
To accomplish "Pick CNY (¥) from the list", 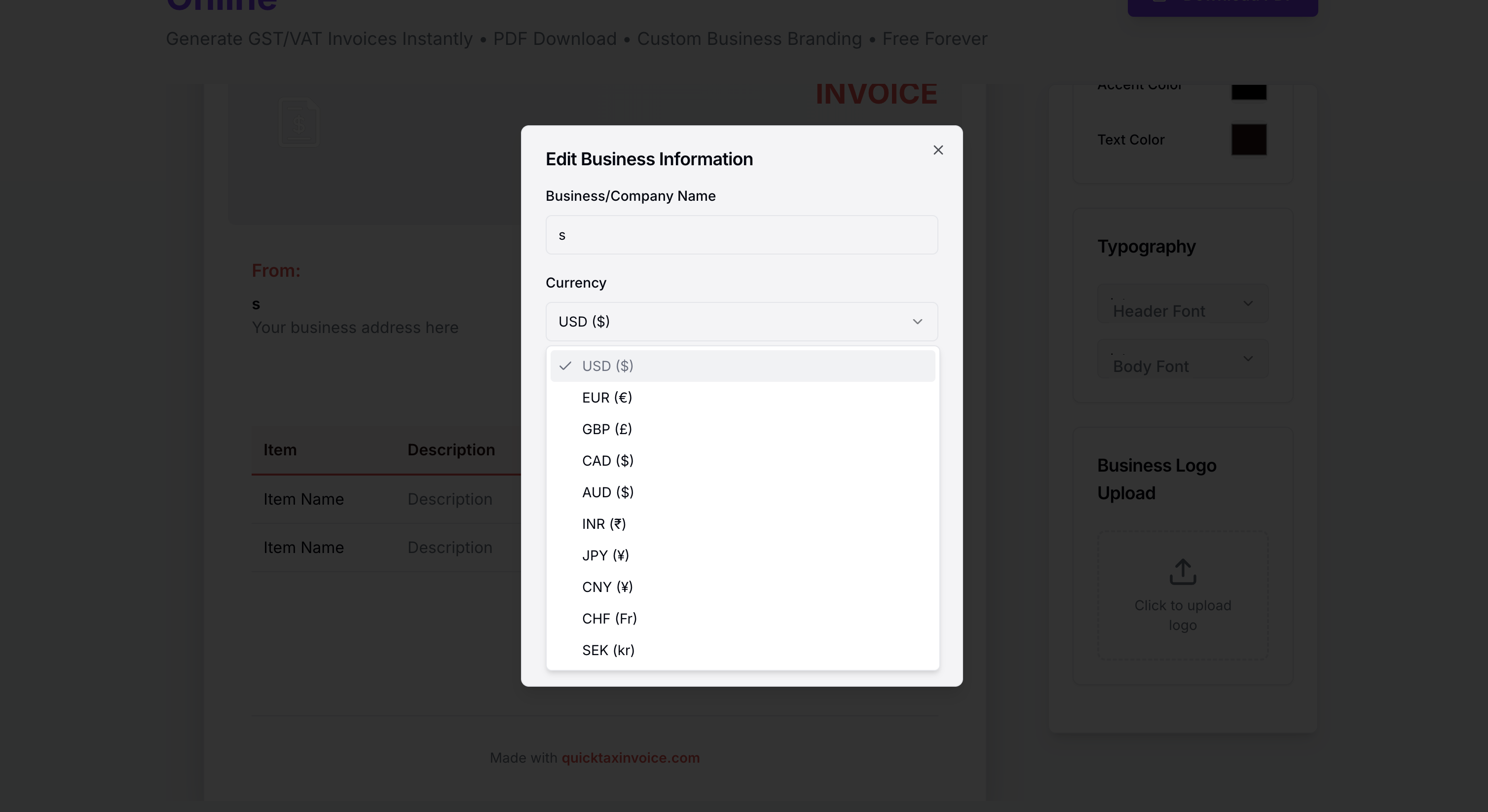I will [x=742, y=587].
